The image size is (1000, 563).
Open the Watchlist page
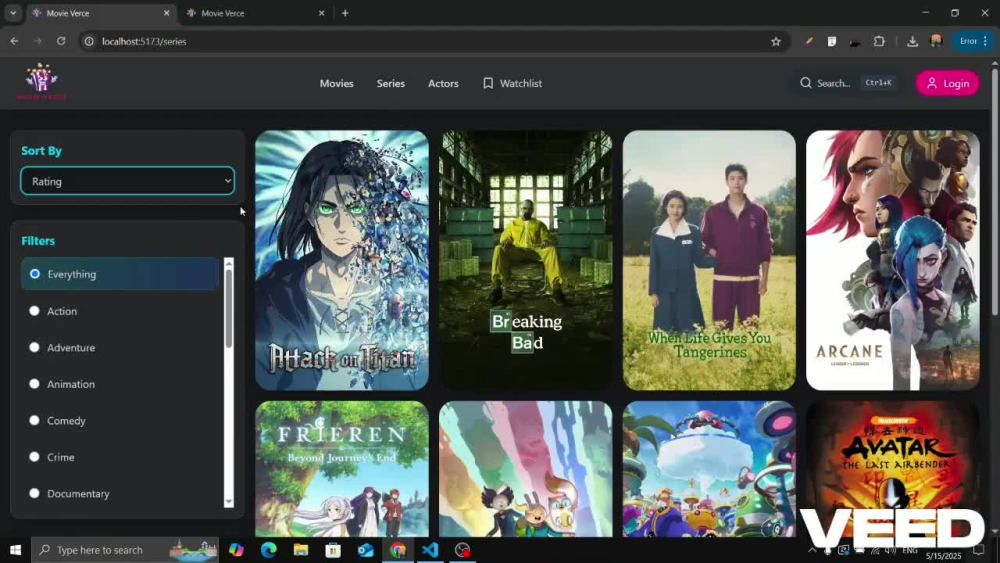513,84
